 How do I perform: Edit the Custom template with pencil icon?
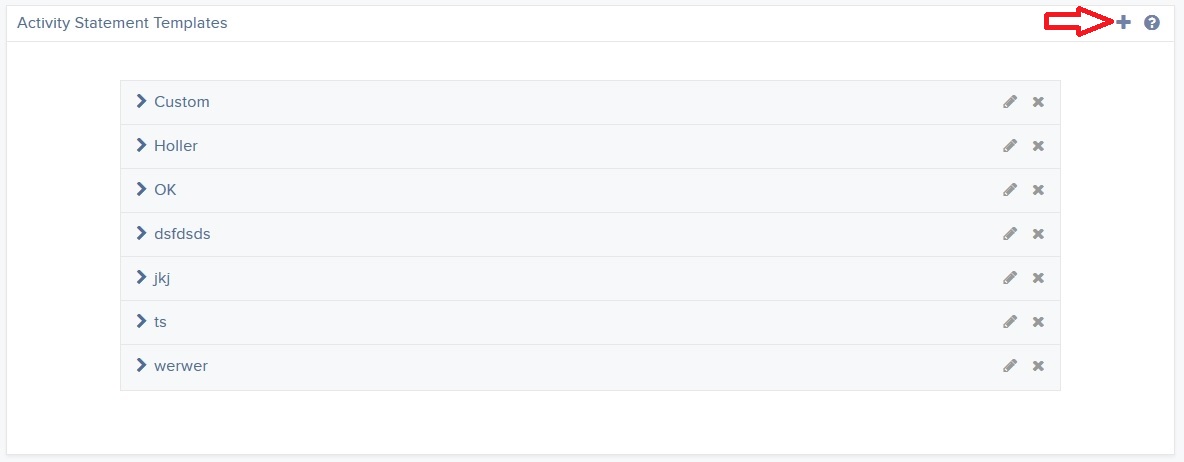pyautogui.click(x=1010, y=102)
